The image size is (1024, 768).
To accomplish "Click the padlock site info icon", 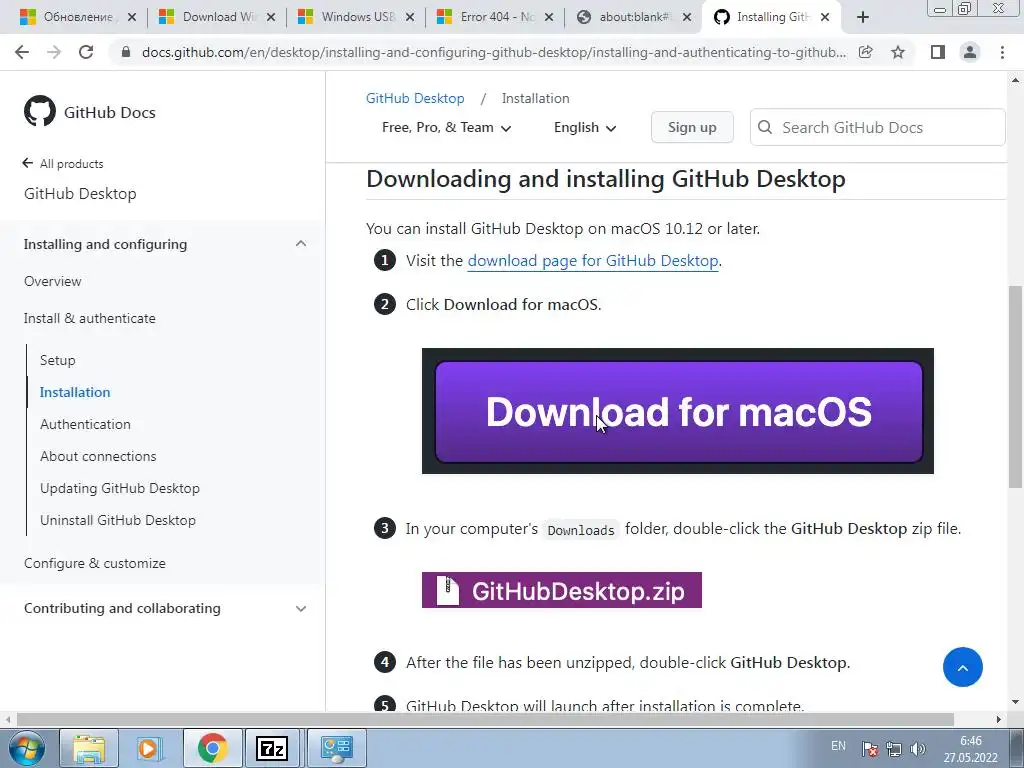I will (126, 52).
